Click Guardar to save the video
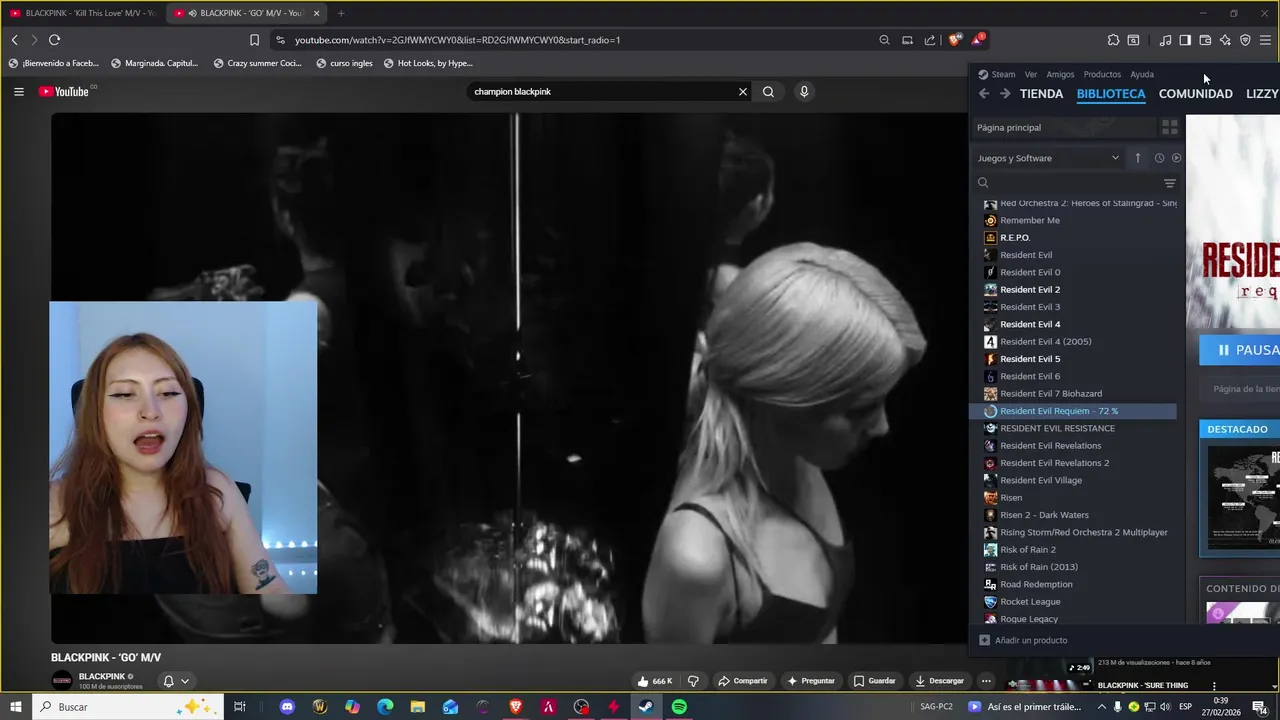Image resolution: width=1280 pixels, height=720 pixels. (874, 681)
